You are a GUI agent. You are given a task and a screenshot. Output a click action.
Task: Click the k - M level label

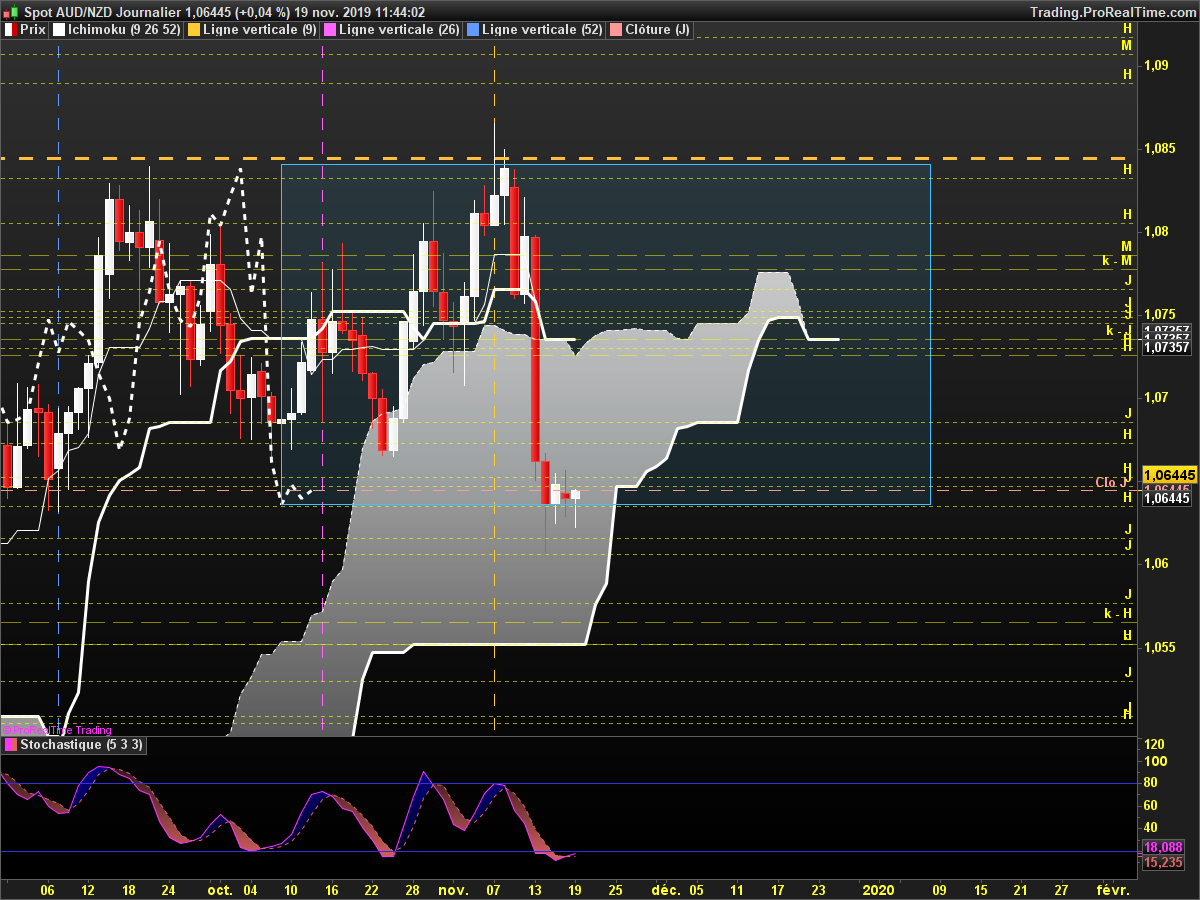1117,260
